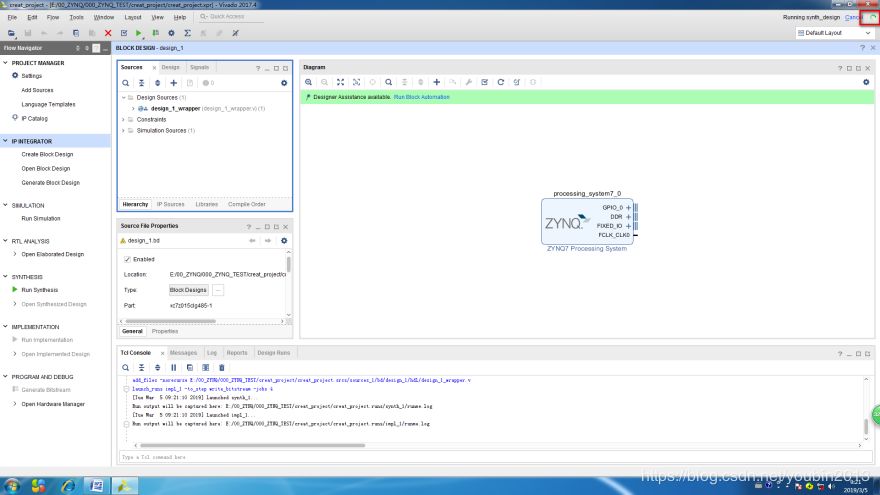The width and height of the screenshot is (880, 495).
Task: Open IP Catalog in Project Manager
Action: (34, 118)
